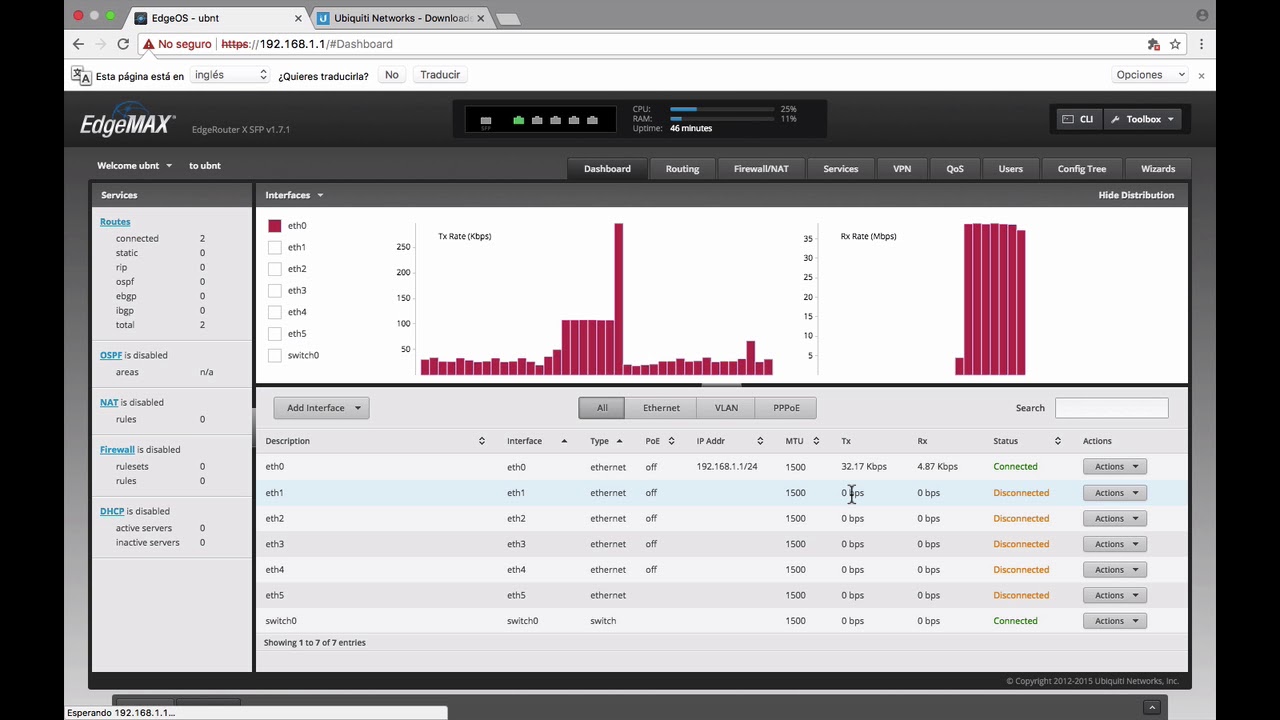Bookmark page with star icon
This screenshot has height=720, width=1280.
pos(1175,44)
